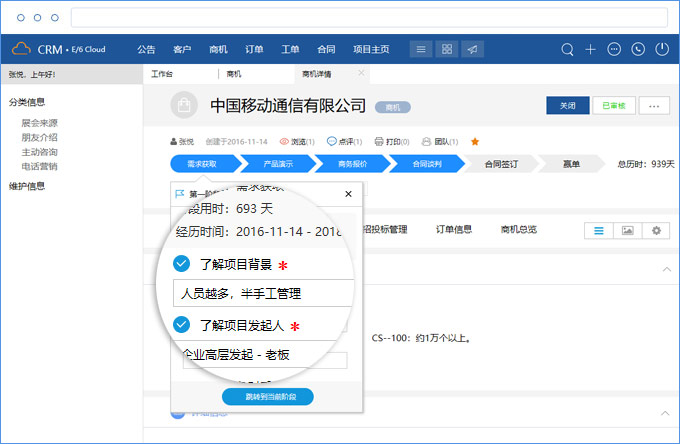
Task: Expand the 分类信息 sidebar group
Action: point(27,102)
